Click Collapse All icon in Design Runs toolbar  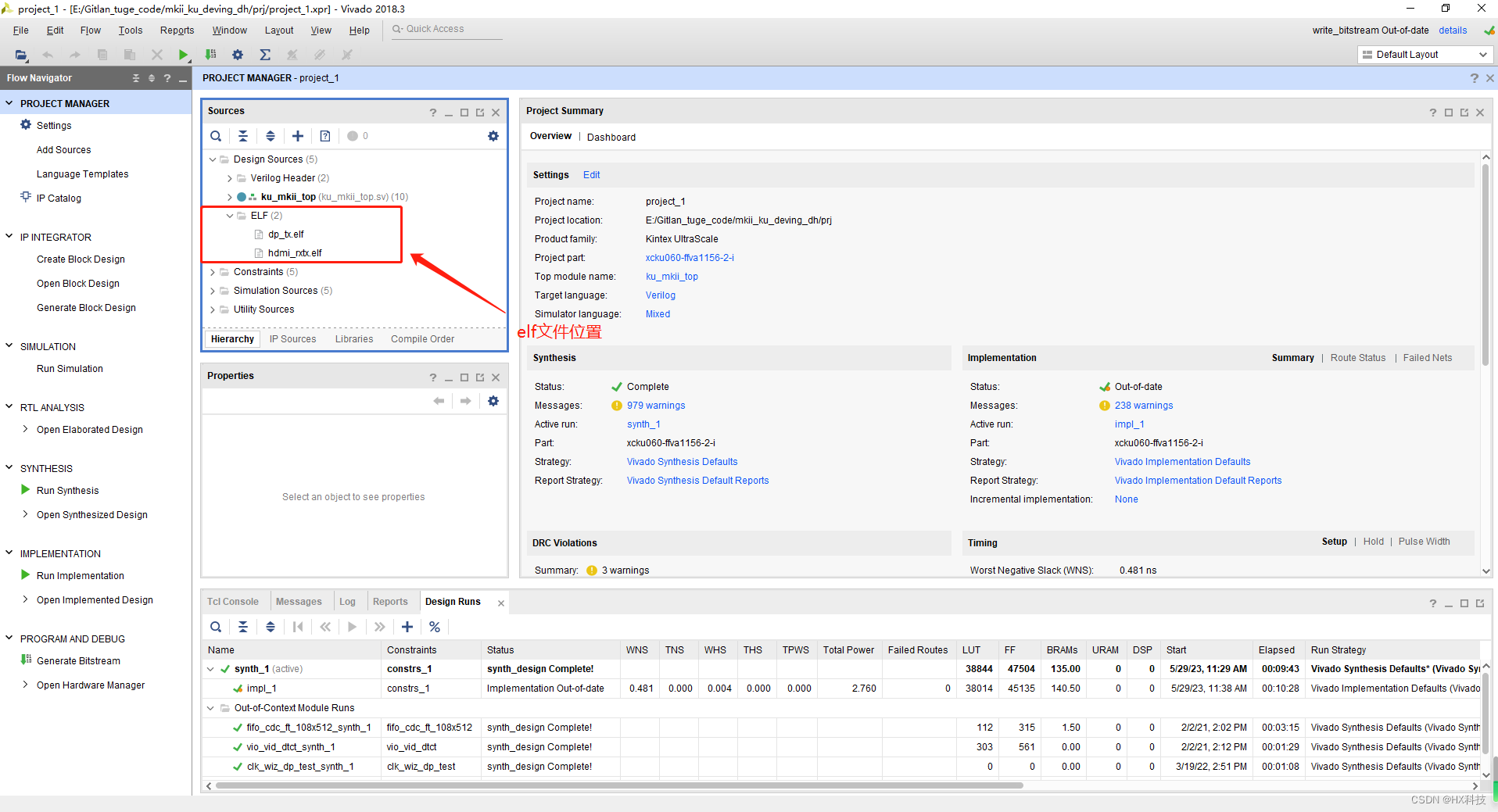[243, 627]
